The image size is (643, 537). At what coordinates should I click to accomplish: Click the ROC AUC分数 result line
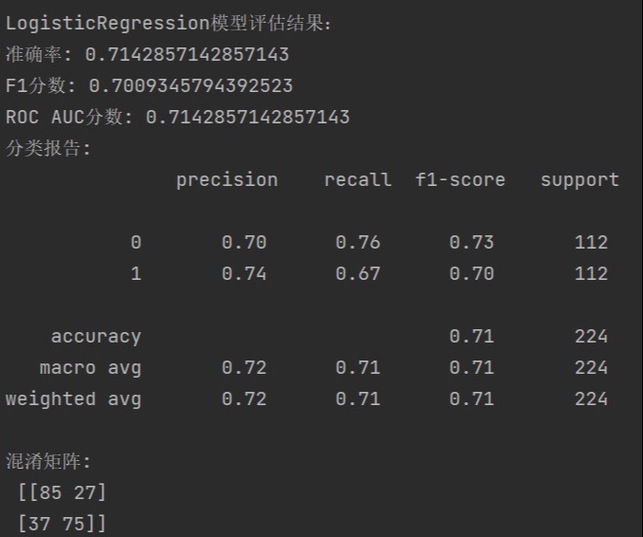click(x=178, y=117)
